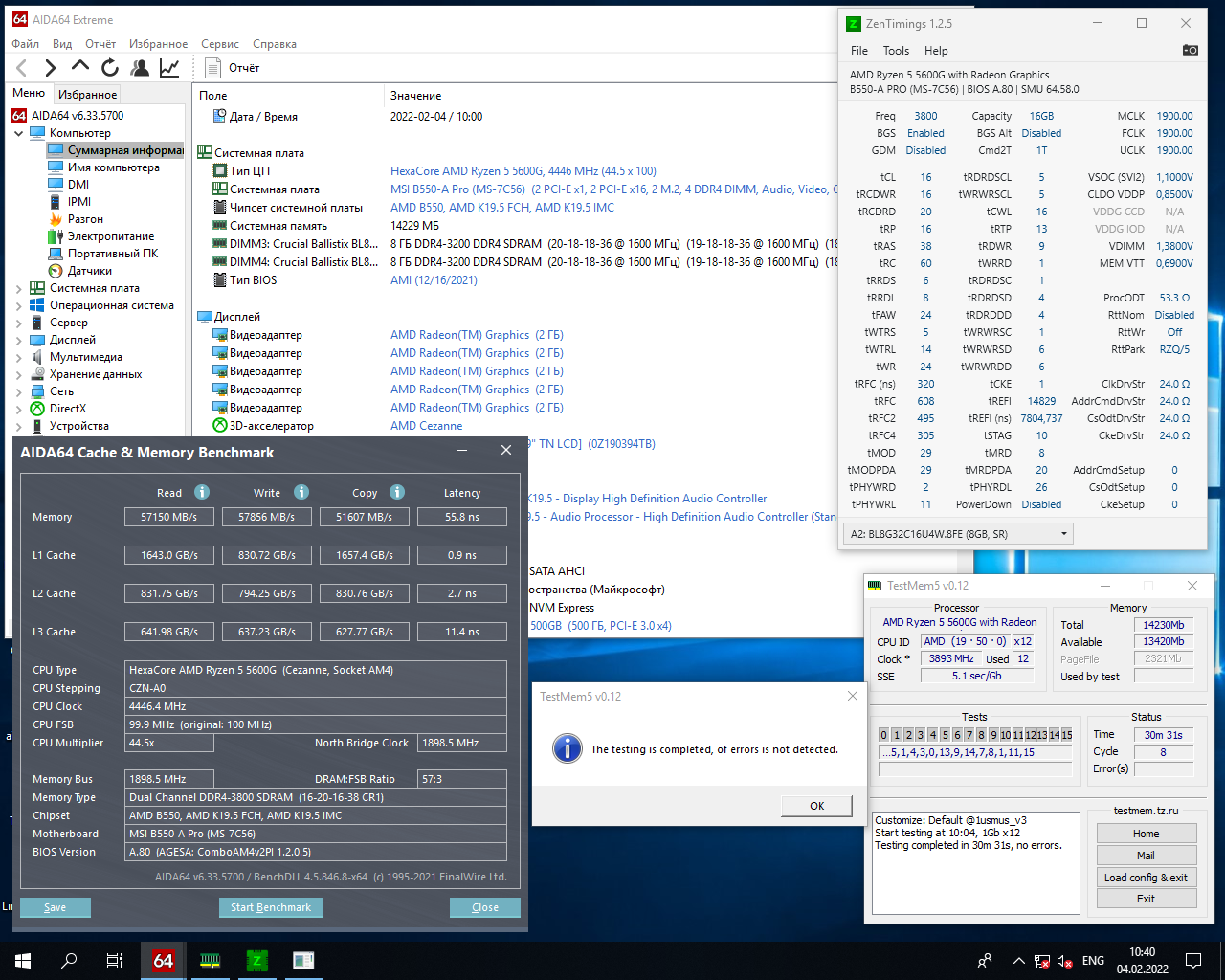Click the Mail button in TestMem5
The height and width of the screenshot is (980, 1225).
click(x=1146, y=856)
